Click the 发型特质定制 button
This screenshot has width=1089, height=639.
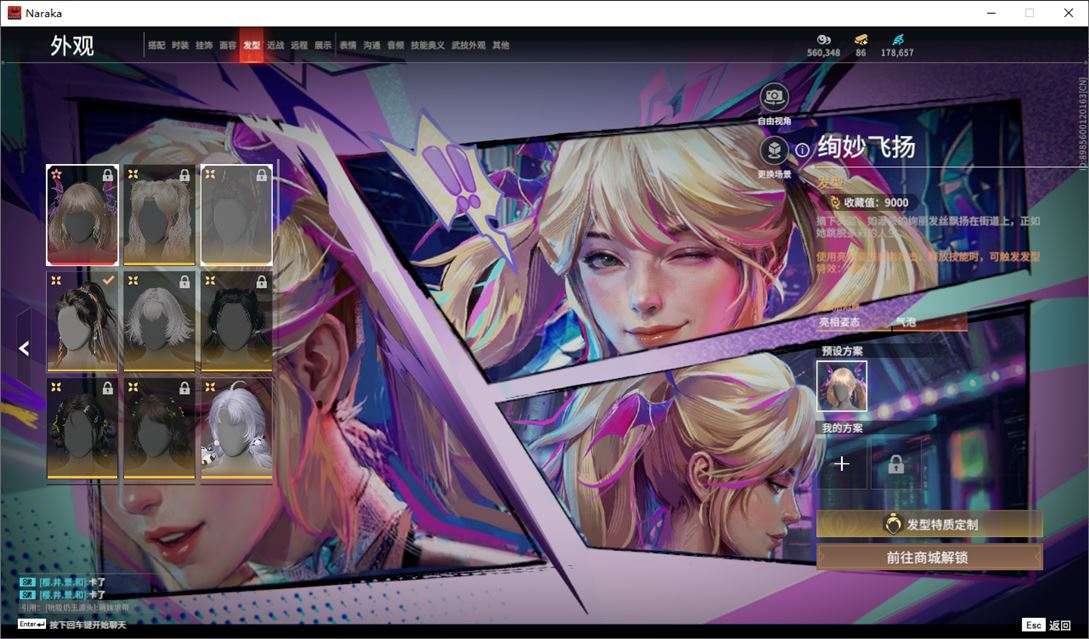pos(929,524)
